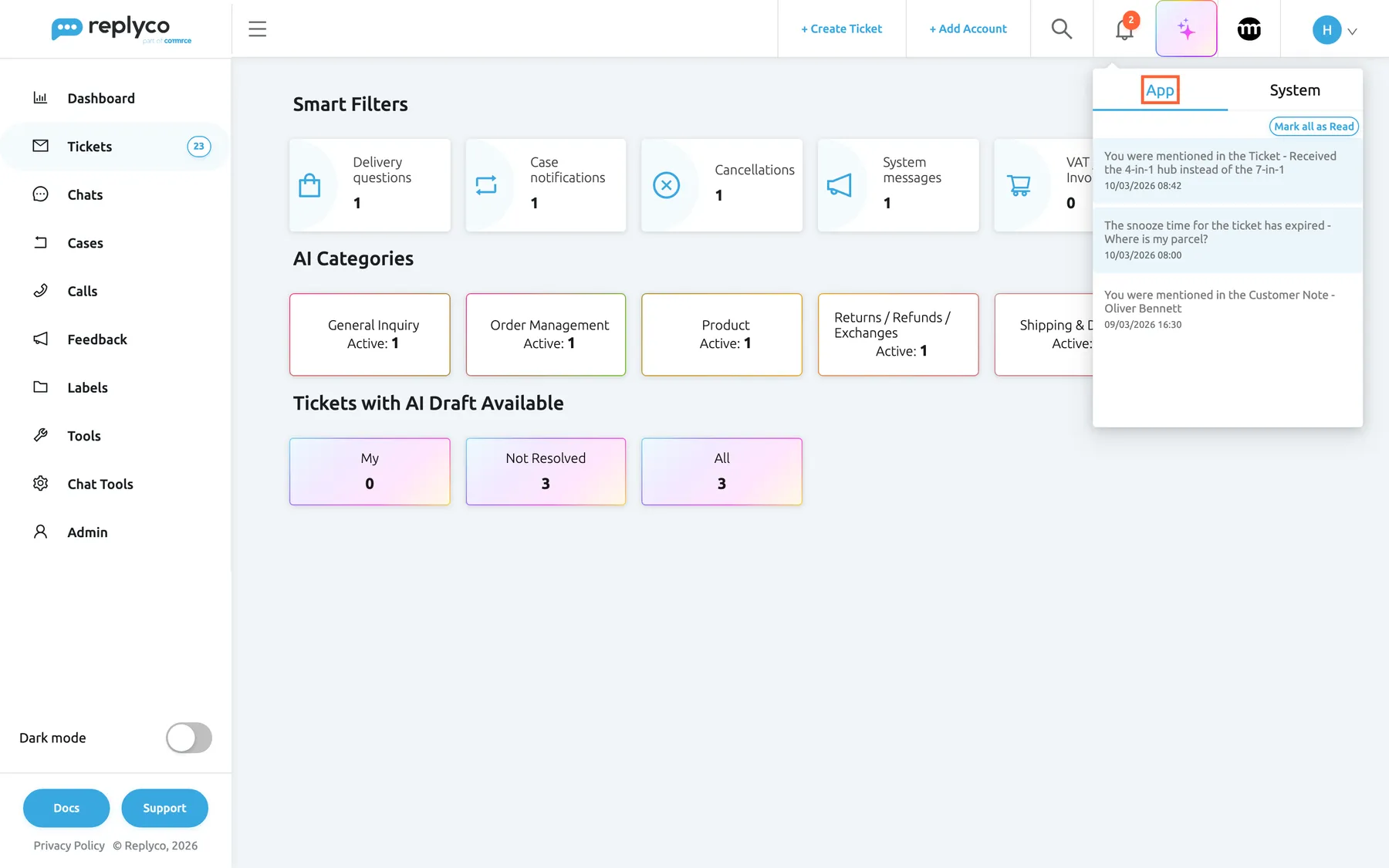Open the Docs button
The image size is (1389, 868).
(x=66, y=808)
